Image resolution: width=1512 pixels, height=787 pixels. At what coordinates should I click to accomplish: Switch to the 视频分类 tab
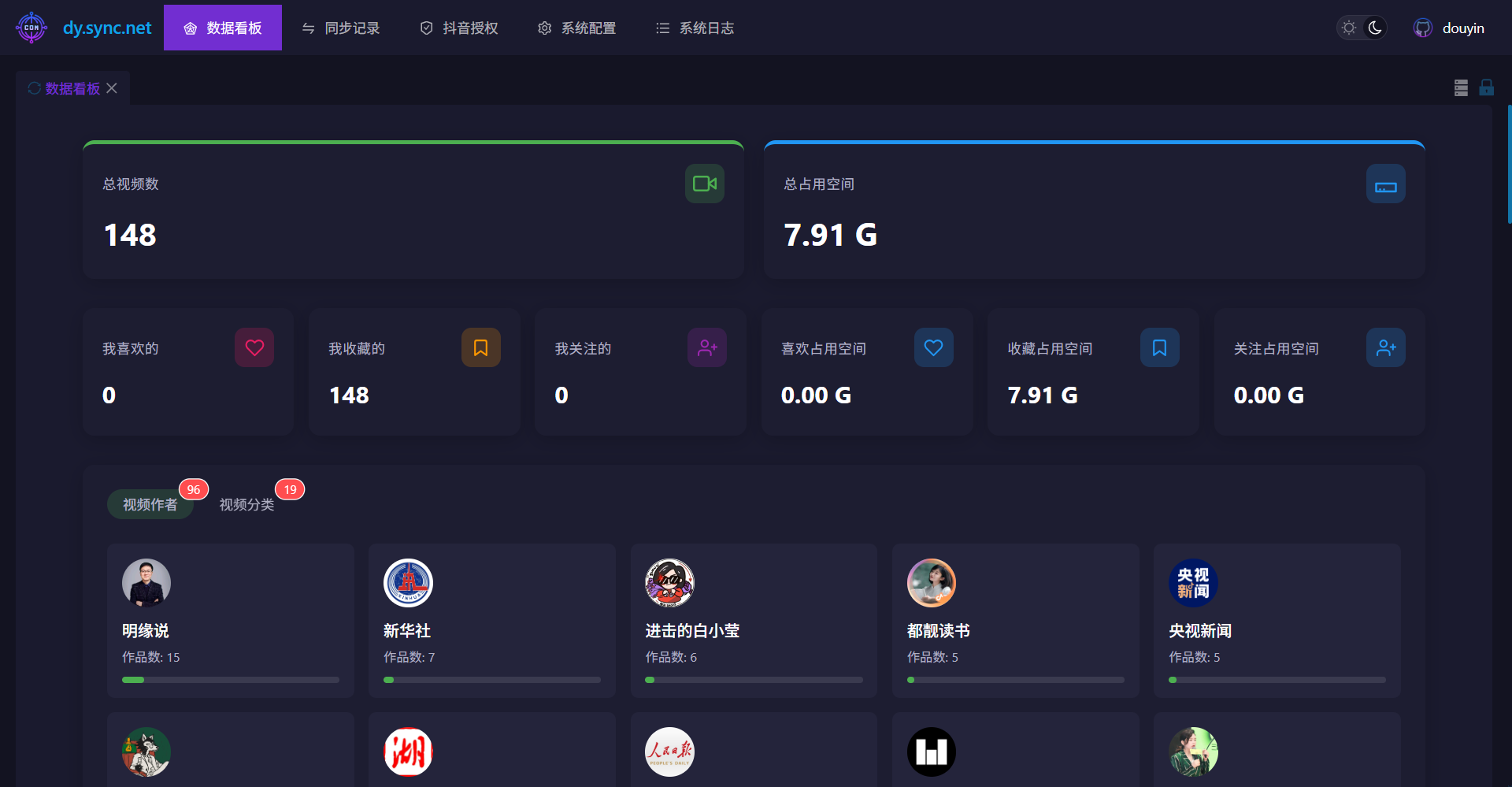[x=246, y=504]
